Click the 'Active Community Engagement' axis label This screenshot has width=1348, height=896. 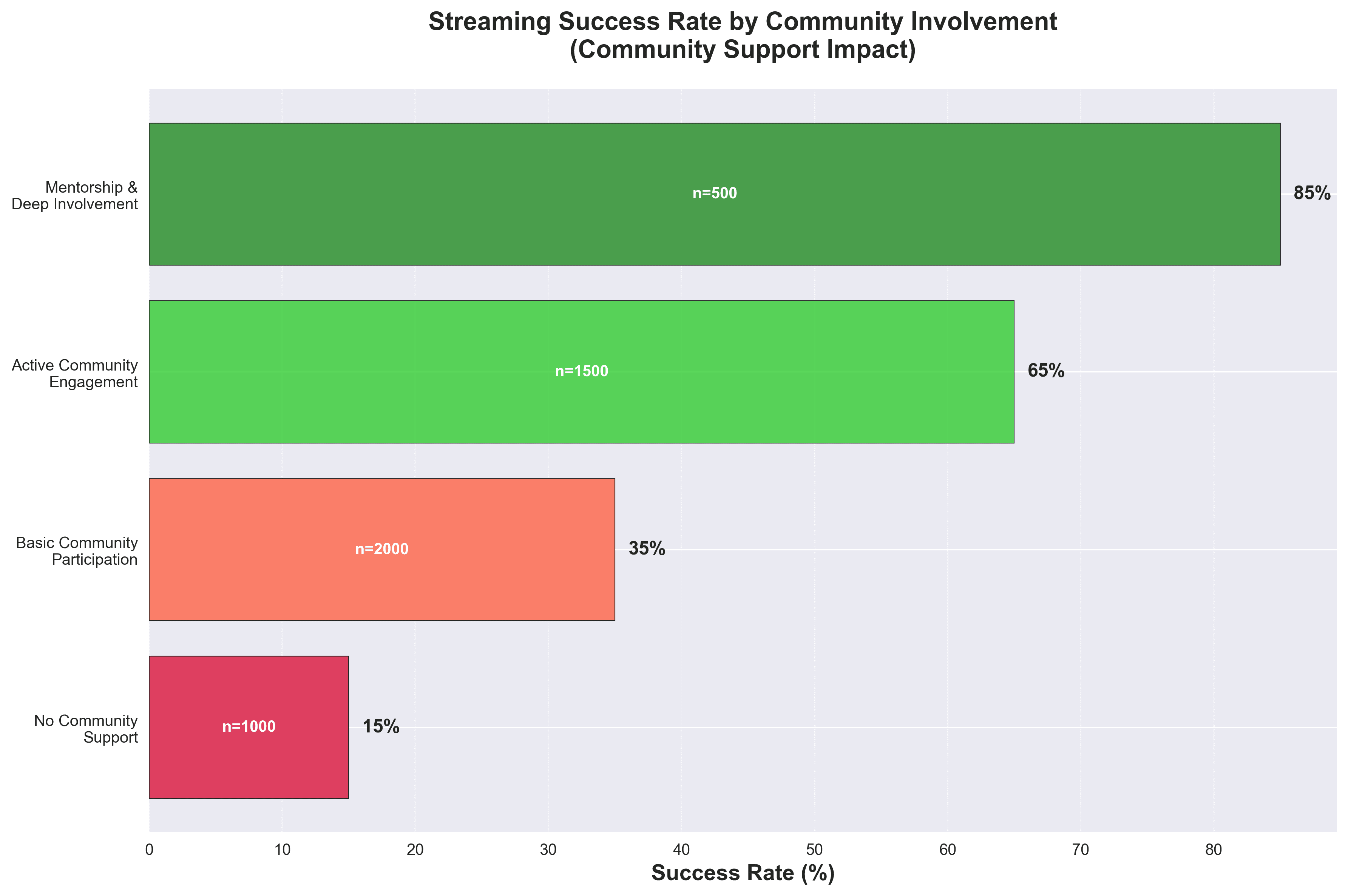tap(75, 373)
